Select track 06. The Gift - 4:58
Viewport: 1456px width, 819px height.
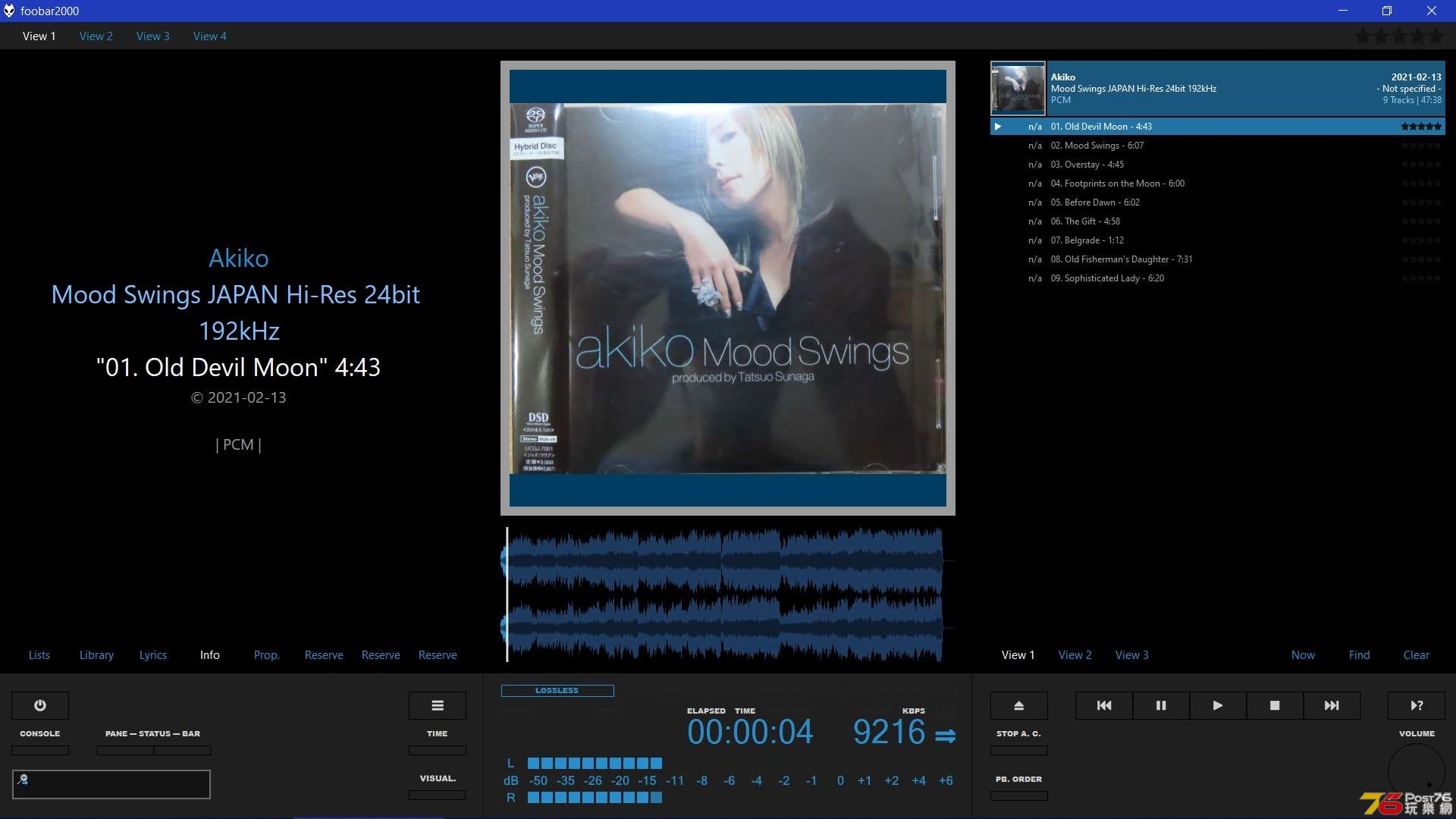pyautogui.click(x=1218, y=221)
